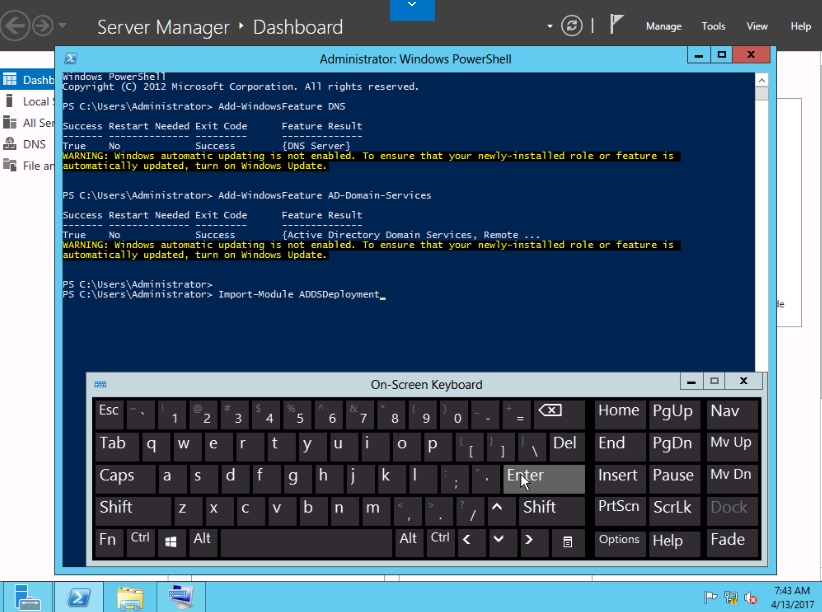Screen dimensions: 822x612
Task: Click the network icon in system tray
Action: (x=730, y=597)
